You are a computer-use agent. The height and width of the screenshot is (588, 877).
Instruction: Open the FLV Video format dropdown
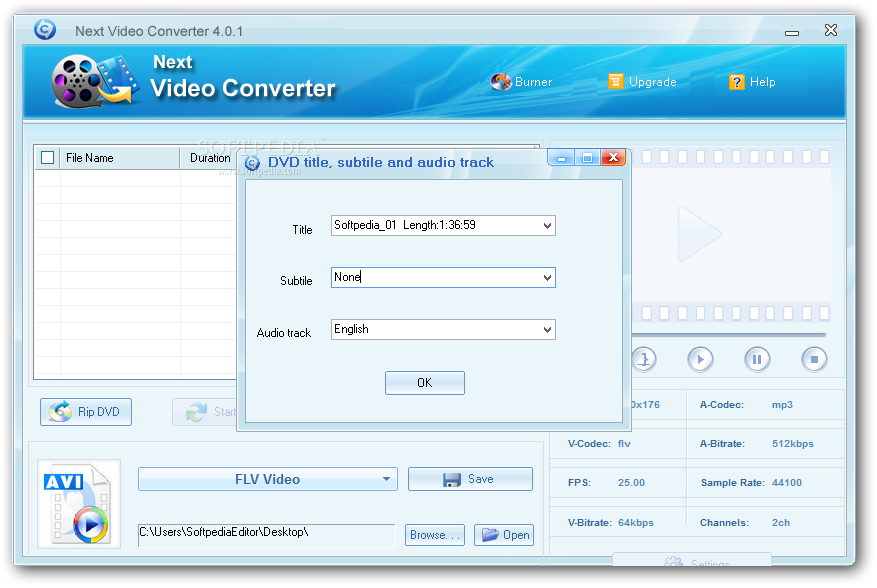268,479
